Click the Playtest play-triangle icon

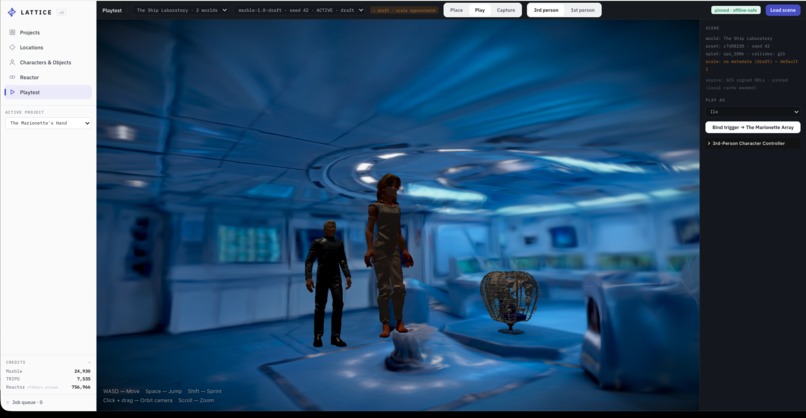[x=12, y=92]
